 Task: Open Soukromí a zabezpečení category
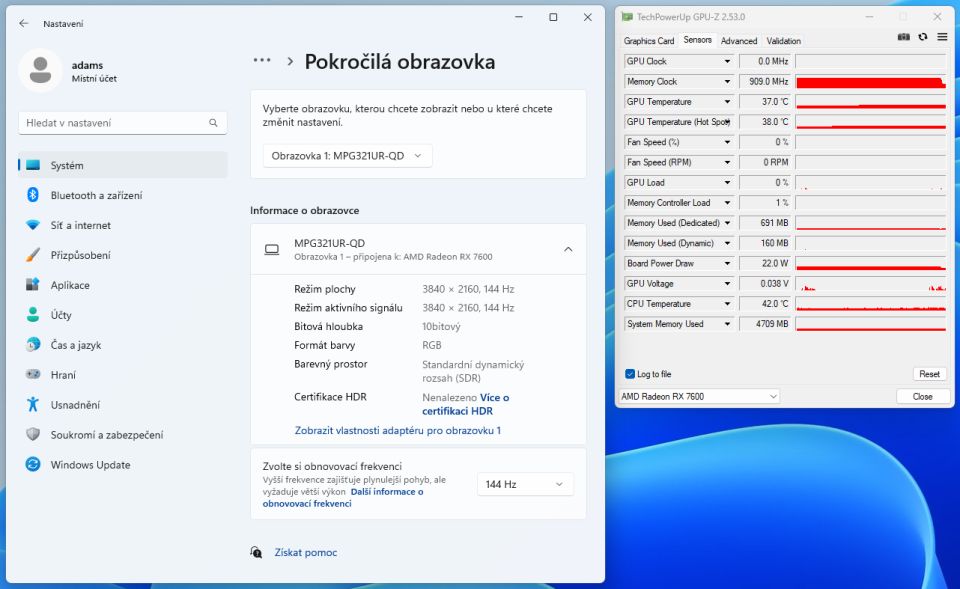(x=123, y=435)
